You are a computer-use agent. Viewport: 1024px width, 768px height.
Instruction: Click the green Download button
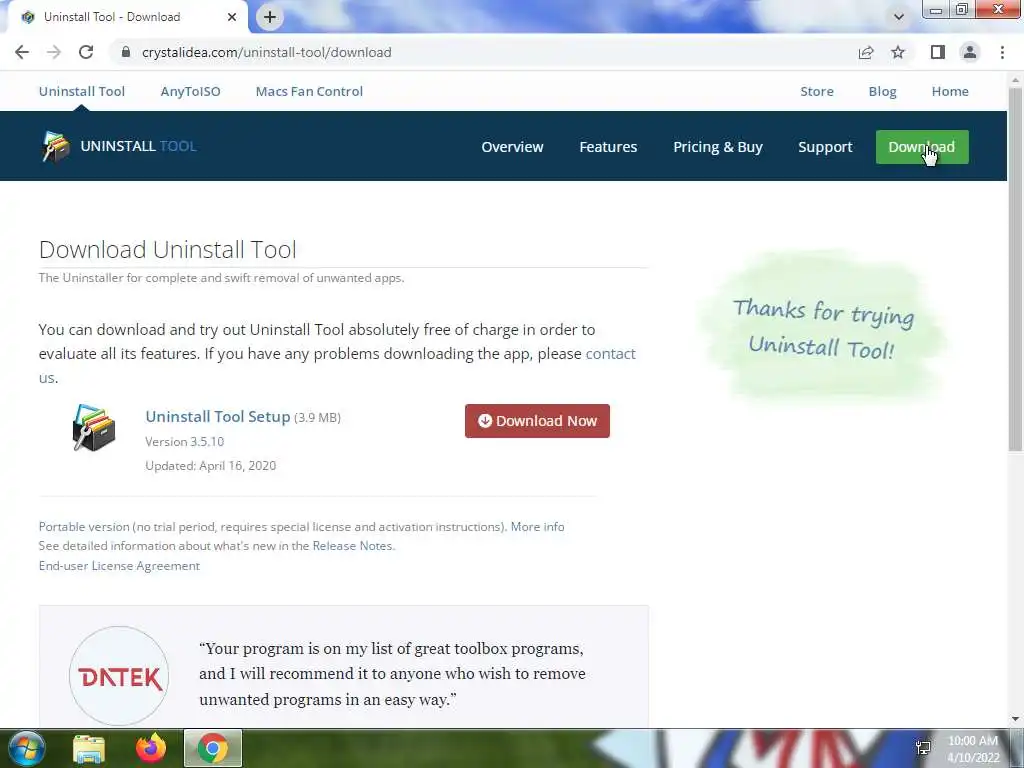coord(922,147)
